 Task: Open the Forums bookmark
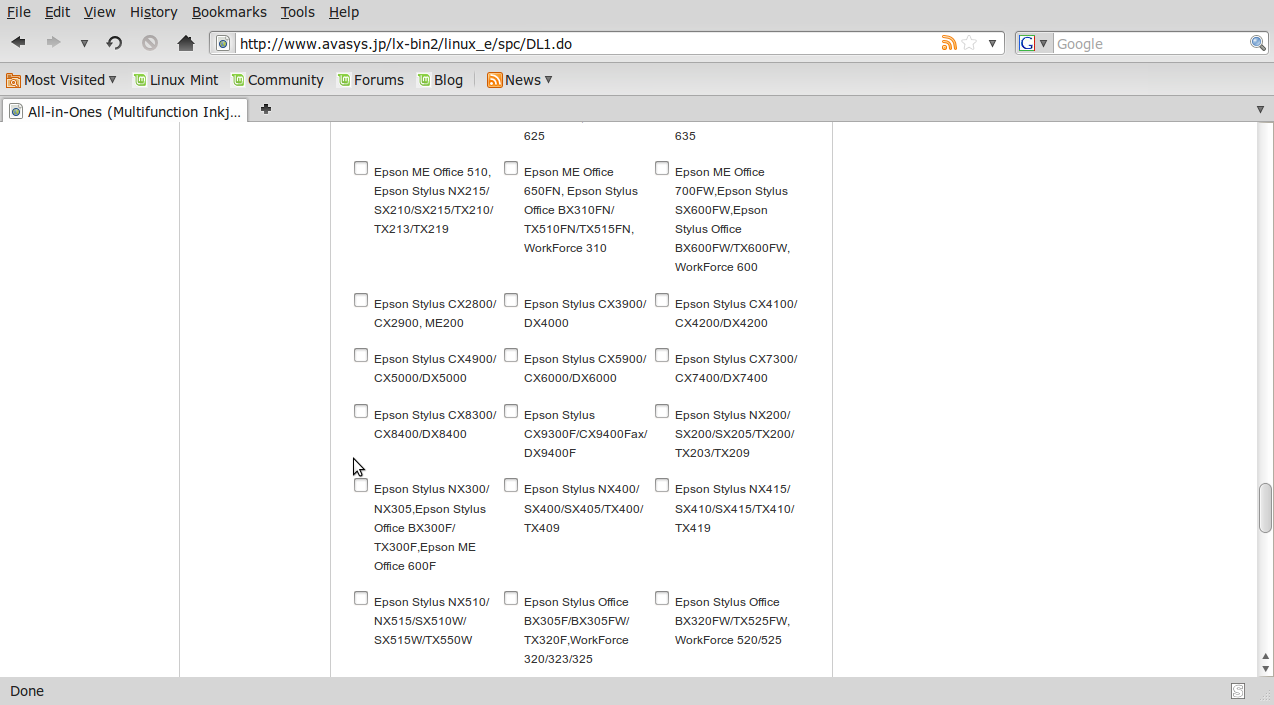(370, 80)
